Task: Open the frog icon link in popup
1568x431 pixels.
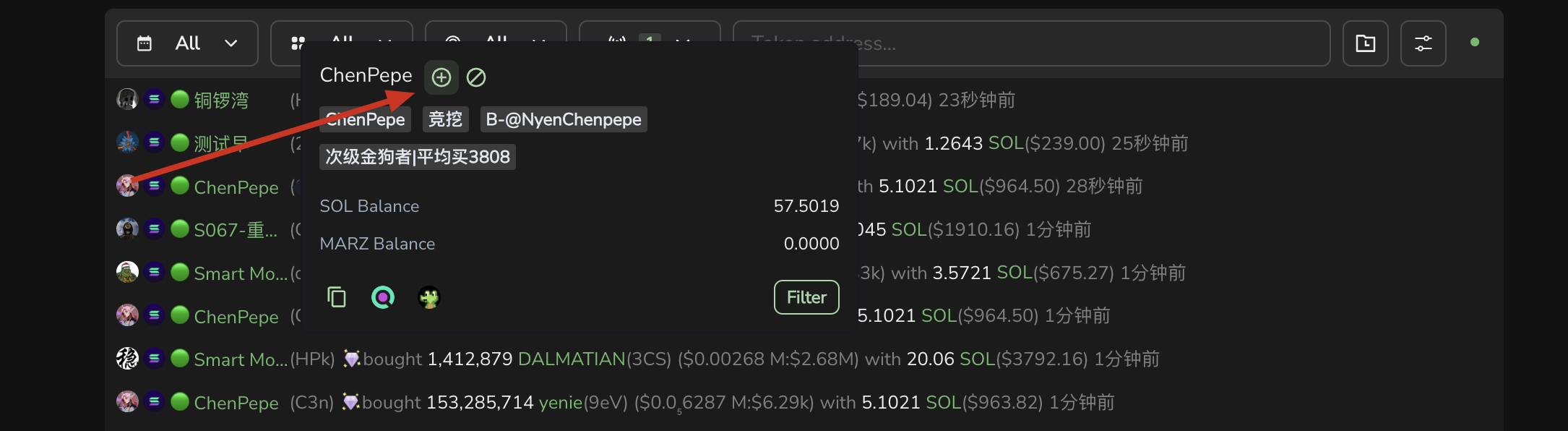Action: [x=429, y=297]
